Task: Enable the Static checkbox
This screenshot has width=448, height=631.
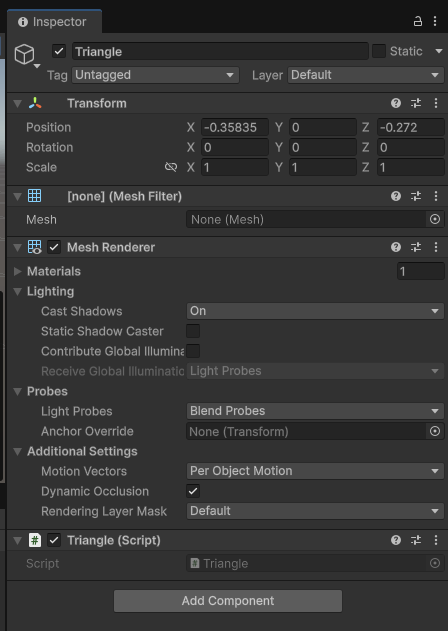Action: click(379, 51)
